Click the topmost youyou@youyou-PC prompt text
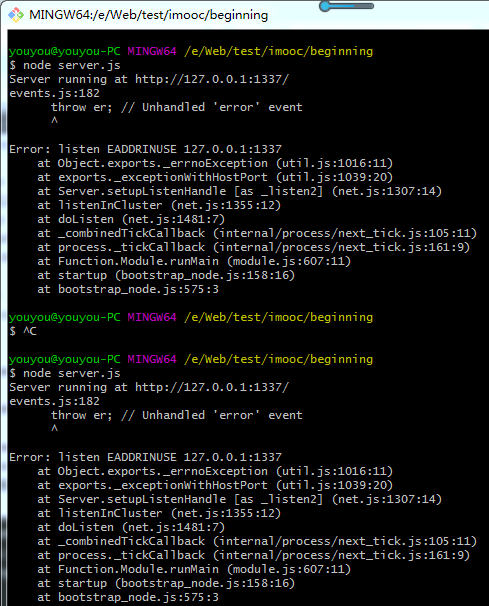Viewport: 489px width, 606px height. [65, 51]
